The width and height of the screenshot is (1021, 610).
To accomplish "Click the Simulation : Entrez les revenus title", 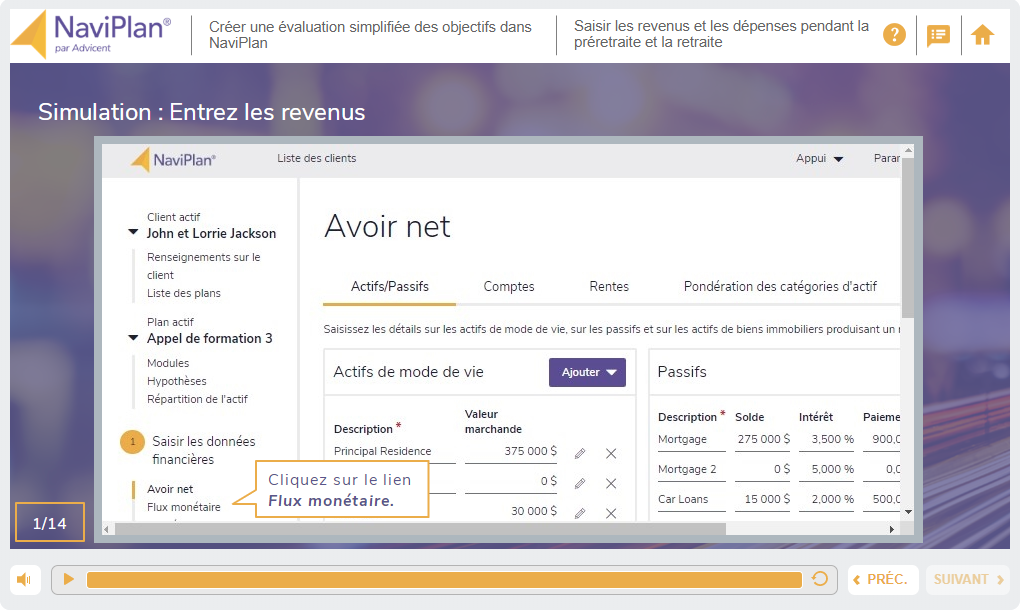I will (x=201, y=112).
